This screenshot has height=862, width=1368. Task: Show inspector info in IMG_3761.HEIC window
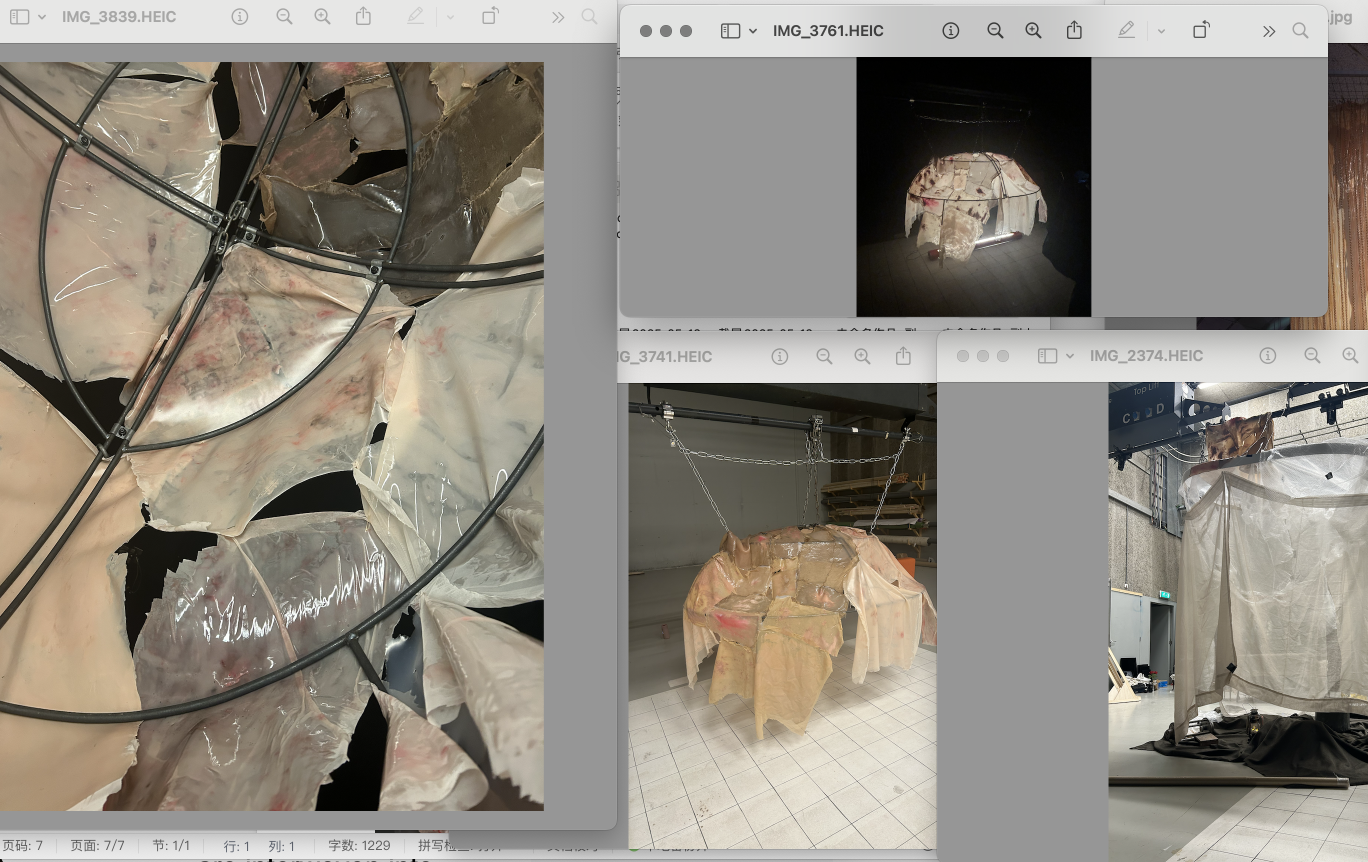pyautogui.click(x=951, y=31)
